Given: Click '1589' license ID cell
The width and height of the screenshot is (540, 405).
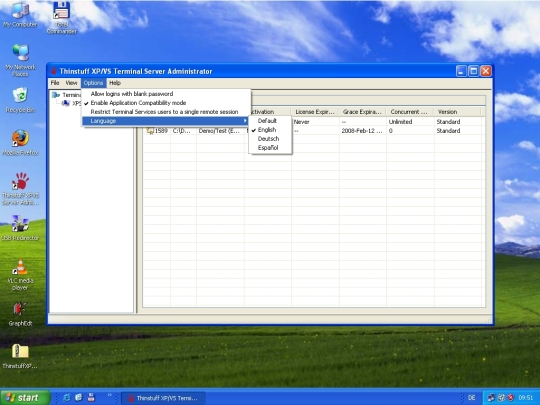Looking at the screenshot, I should 161,131.
